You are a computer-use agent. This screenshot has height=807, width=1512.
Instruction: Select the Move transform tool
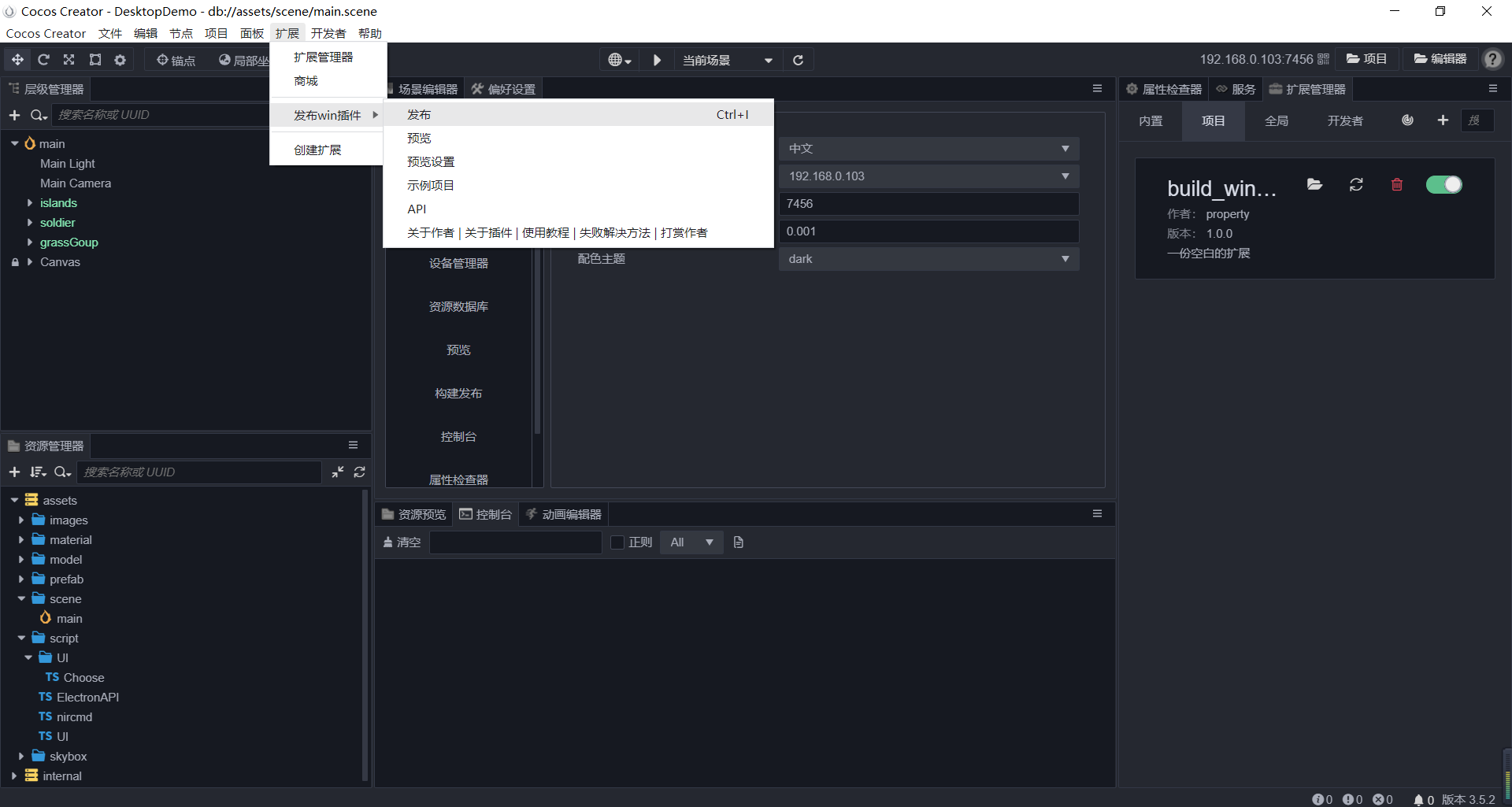17,59
